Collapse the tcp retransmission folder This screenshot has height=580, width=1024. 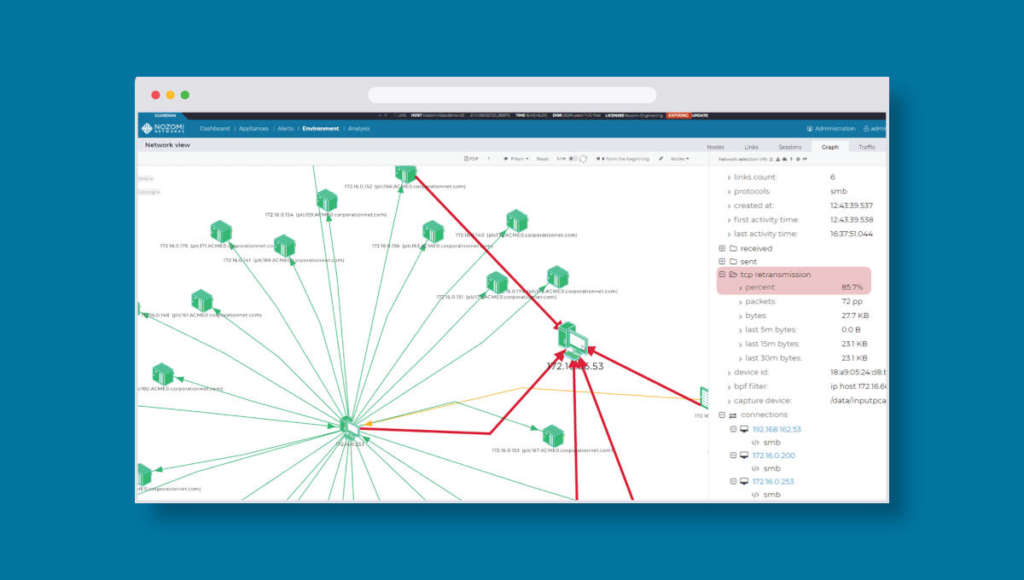click(x=722, y=274)
